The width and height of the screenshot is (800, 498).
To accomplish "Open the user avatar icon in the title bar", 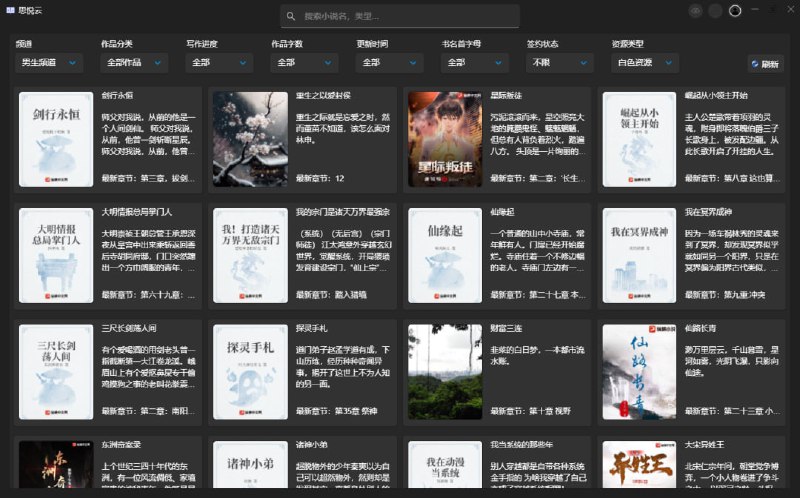I will [735, 10].
